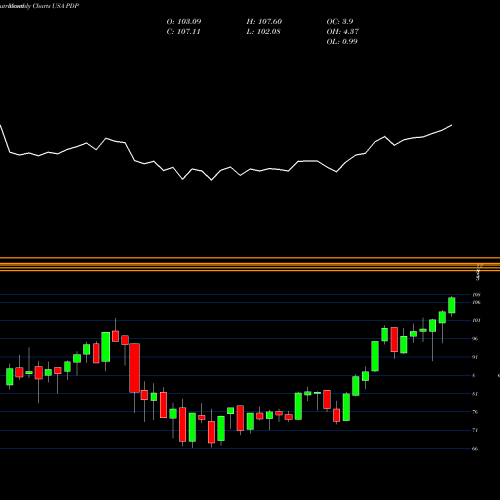Click the open value O: 103.09
Screen dimensions: 500x500
tap(184, 22)
